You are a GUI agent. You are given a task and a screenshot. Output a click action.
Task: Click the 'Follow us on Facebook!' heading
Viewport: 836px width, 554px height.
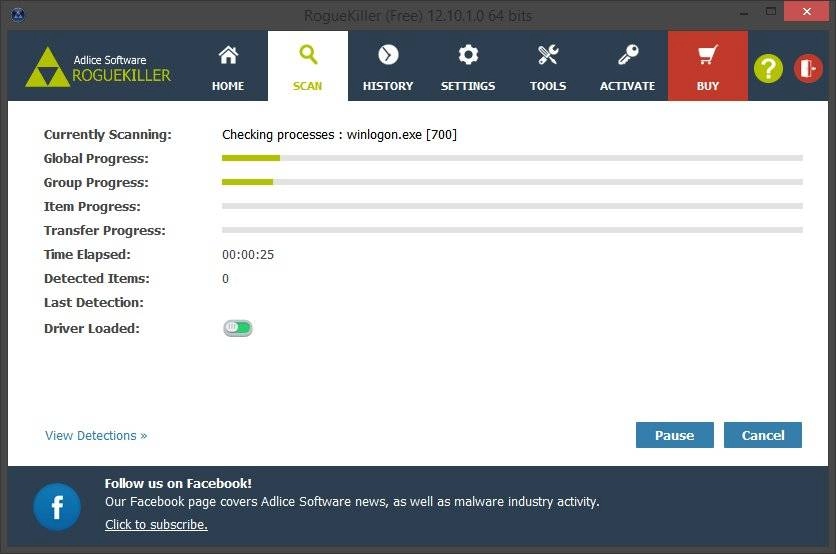point(178,484)
